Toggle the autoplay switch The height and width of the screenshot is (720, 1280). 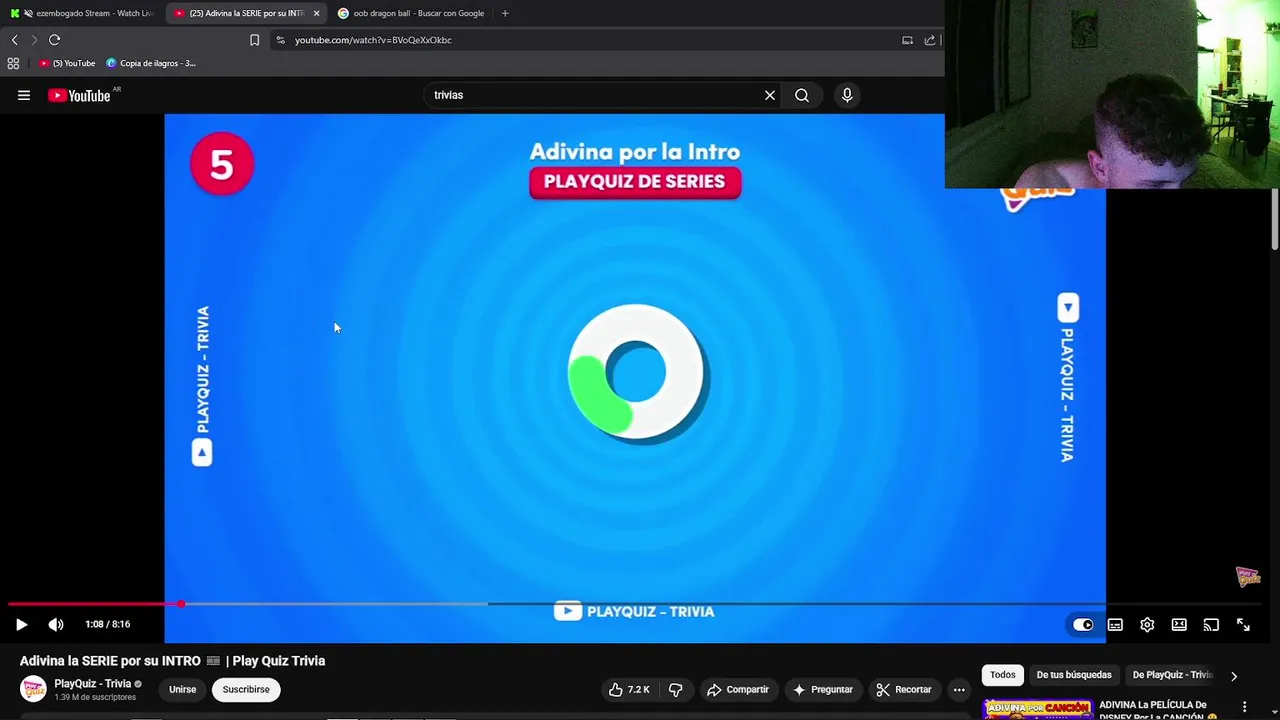coord(1083,625)
